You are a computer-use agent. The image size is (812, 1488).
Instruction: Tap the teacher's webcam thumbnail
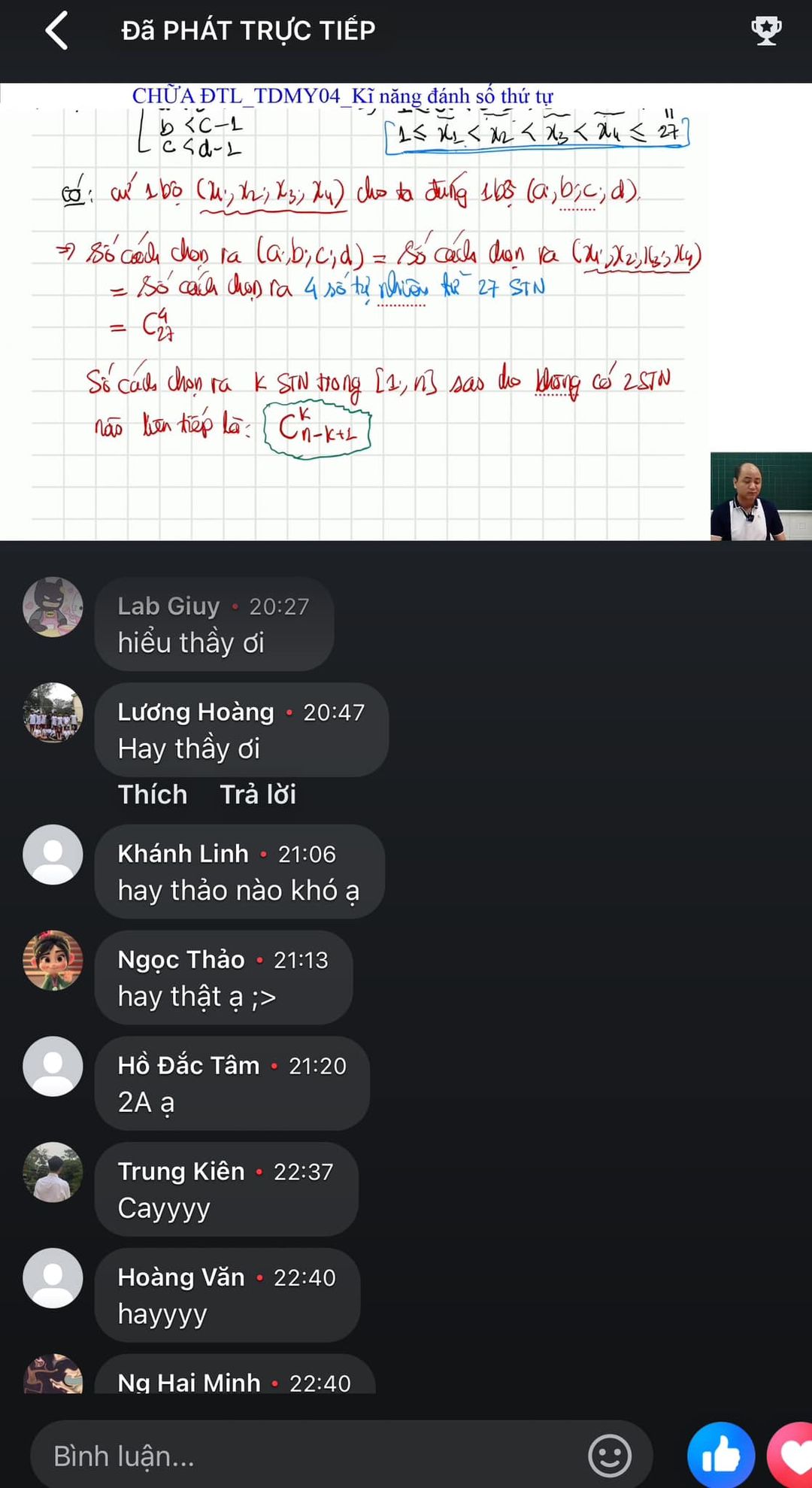pos(761,497)
